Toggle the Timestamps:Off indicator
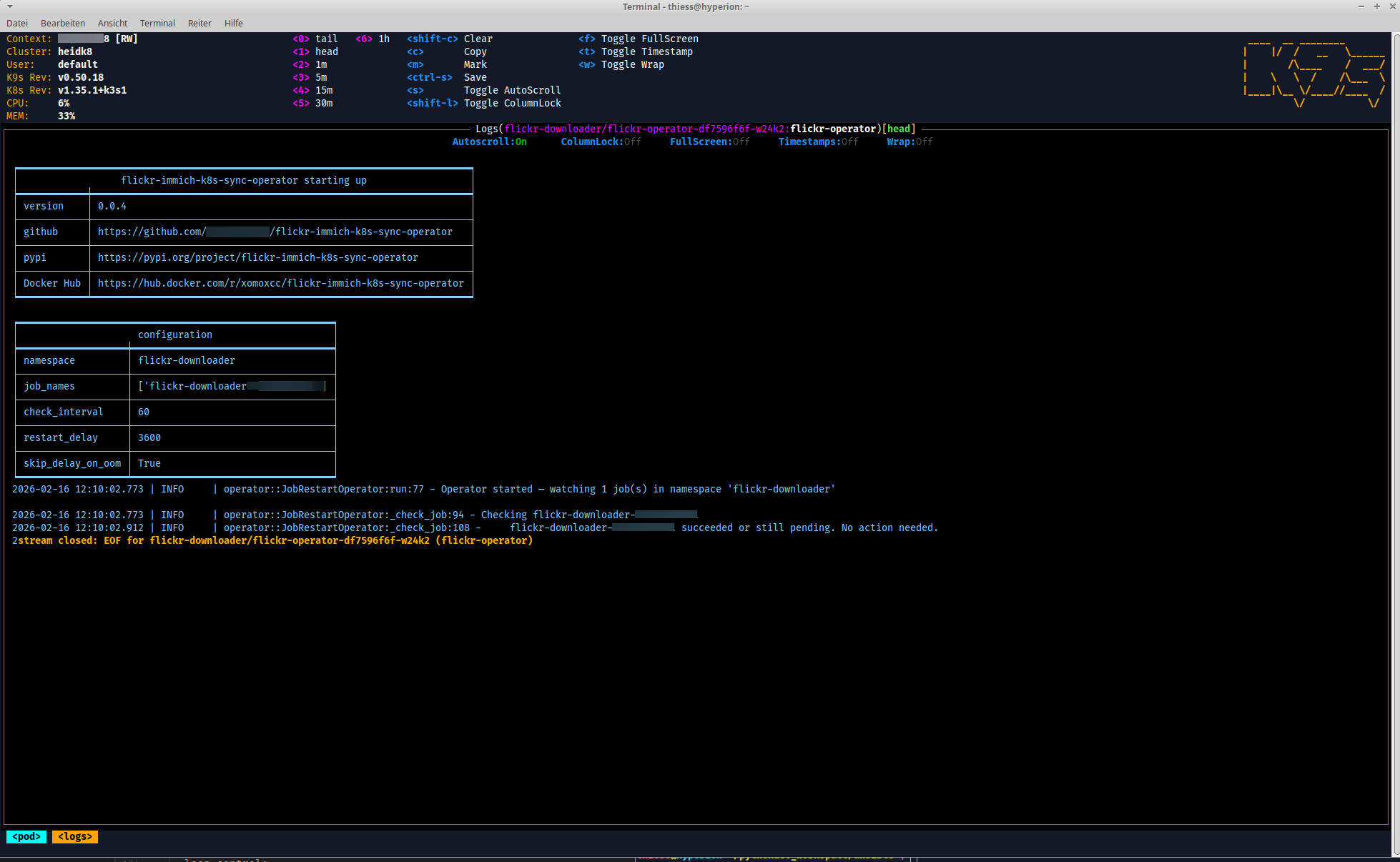Viewport: 1400px width, 862px height. click(818, 142)
